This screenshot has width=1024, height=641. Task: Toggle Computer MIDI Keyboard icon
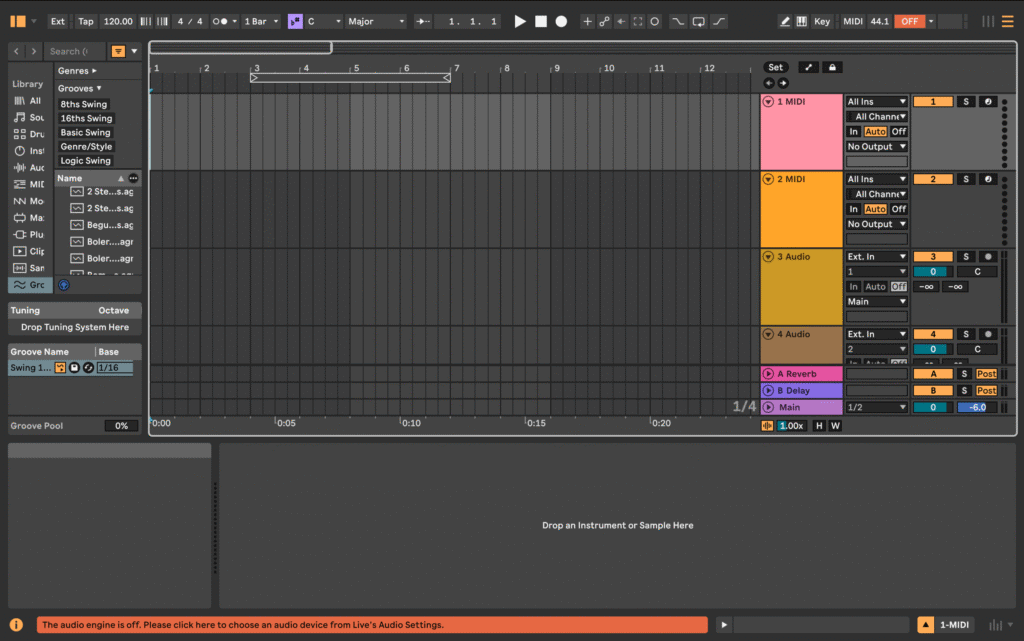(801, 22)
